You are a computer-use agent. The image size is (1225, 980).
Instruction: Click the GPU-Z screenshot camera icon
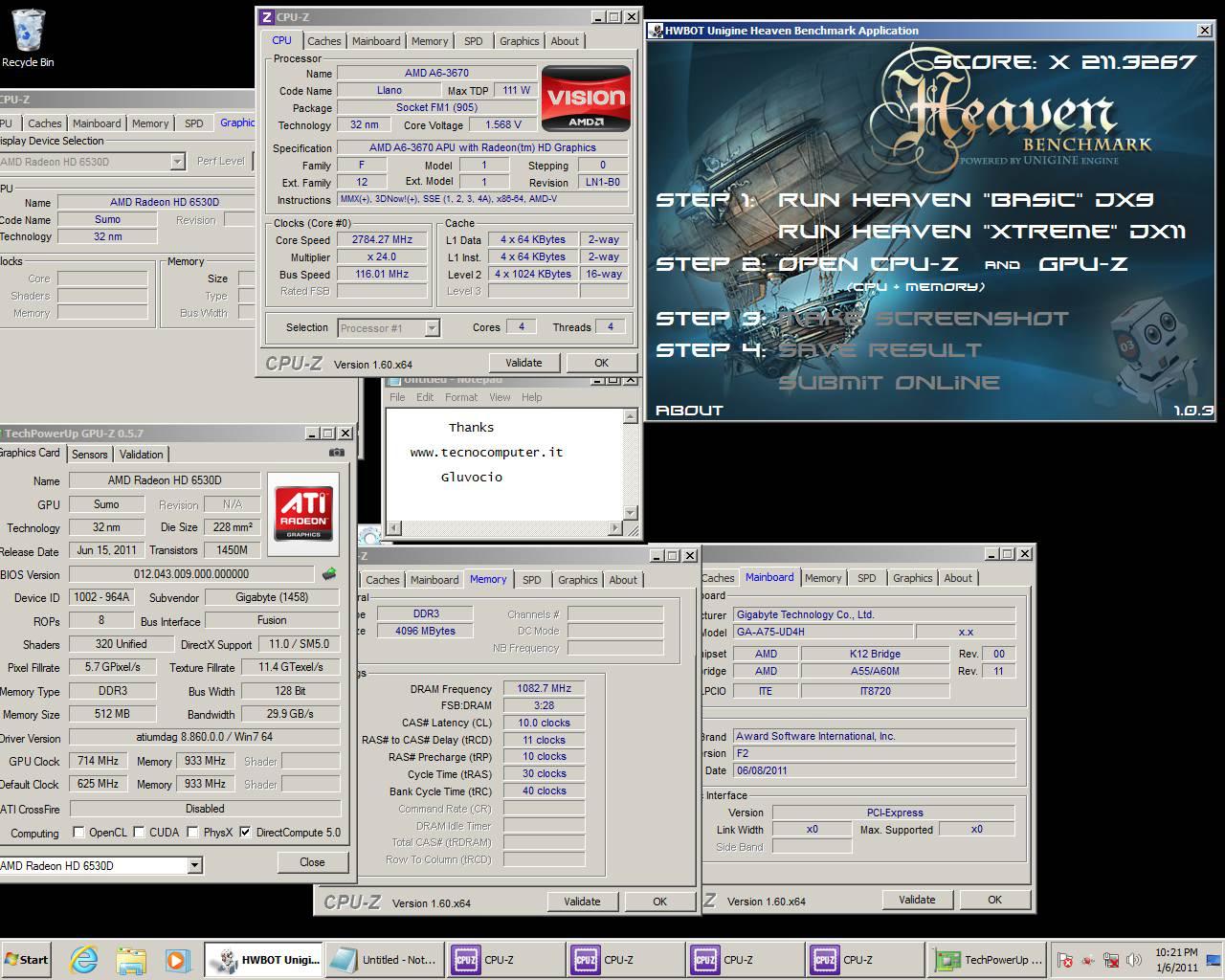click(337, 453)
